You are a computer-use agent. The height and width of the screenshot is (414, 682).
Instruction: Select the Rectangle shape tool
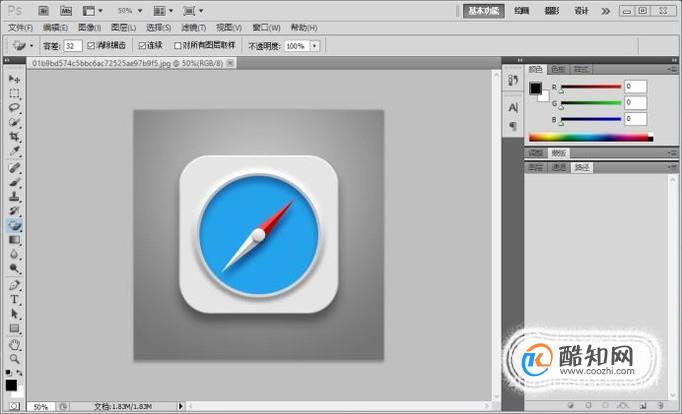coord(14,328)
